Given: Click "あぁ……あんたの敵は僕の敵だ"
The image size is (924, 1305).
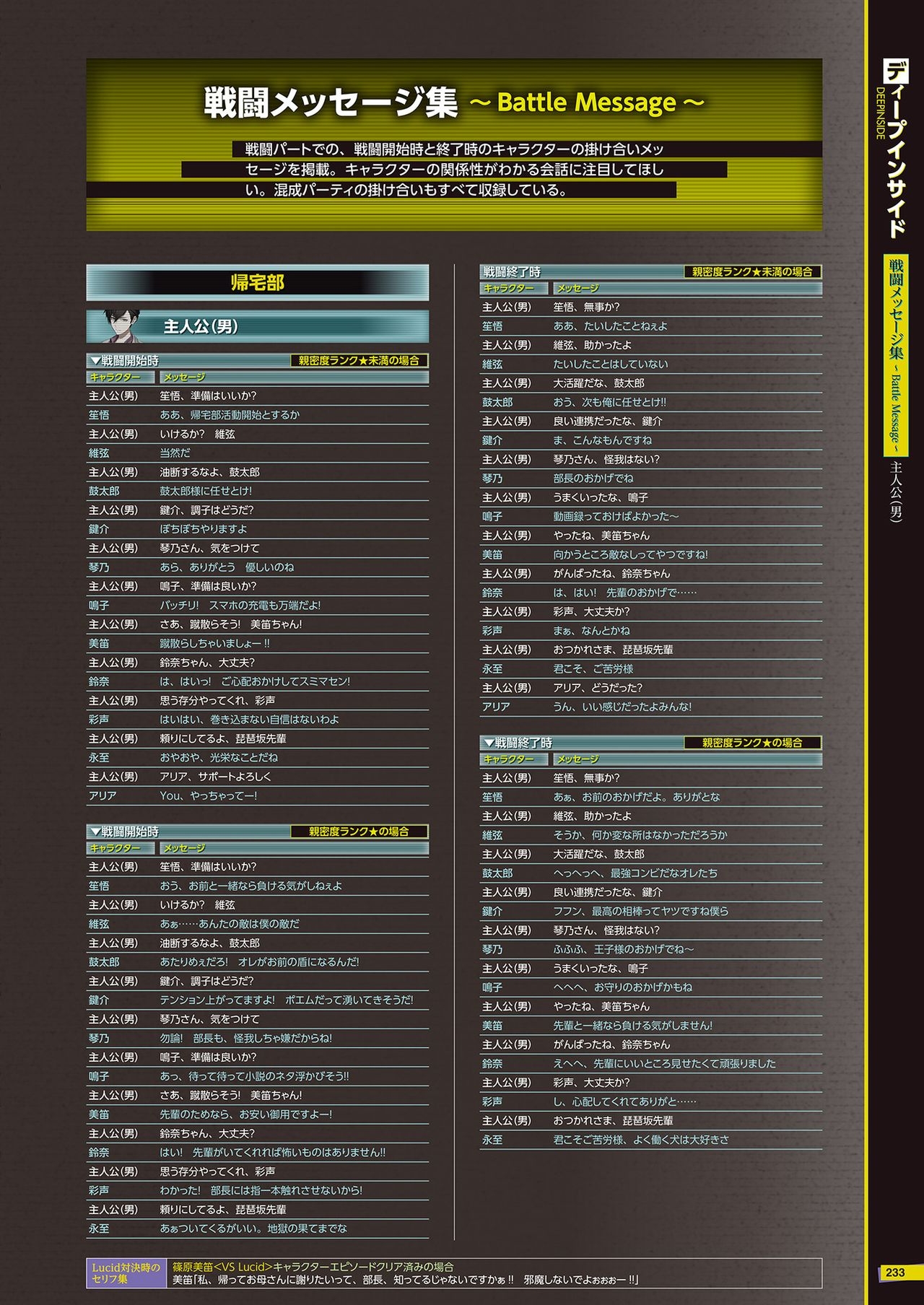Looking at the screenshot, I should click(230, 924).
